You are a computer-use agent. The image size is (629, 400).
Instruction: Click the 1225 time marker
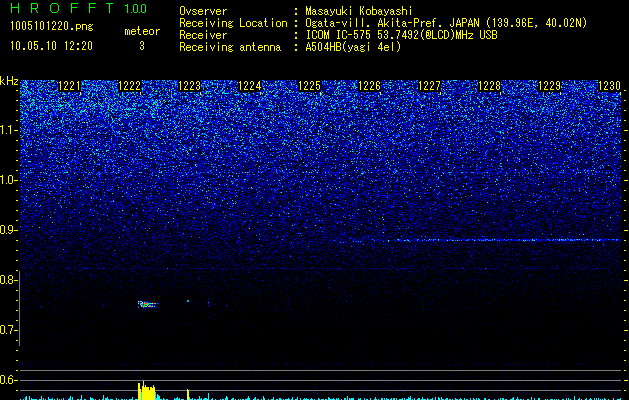tap(310, 86)
